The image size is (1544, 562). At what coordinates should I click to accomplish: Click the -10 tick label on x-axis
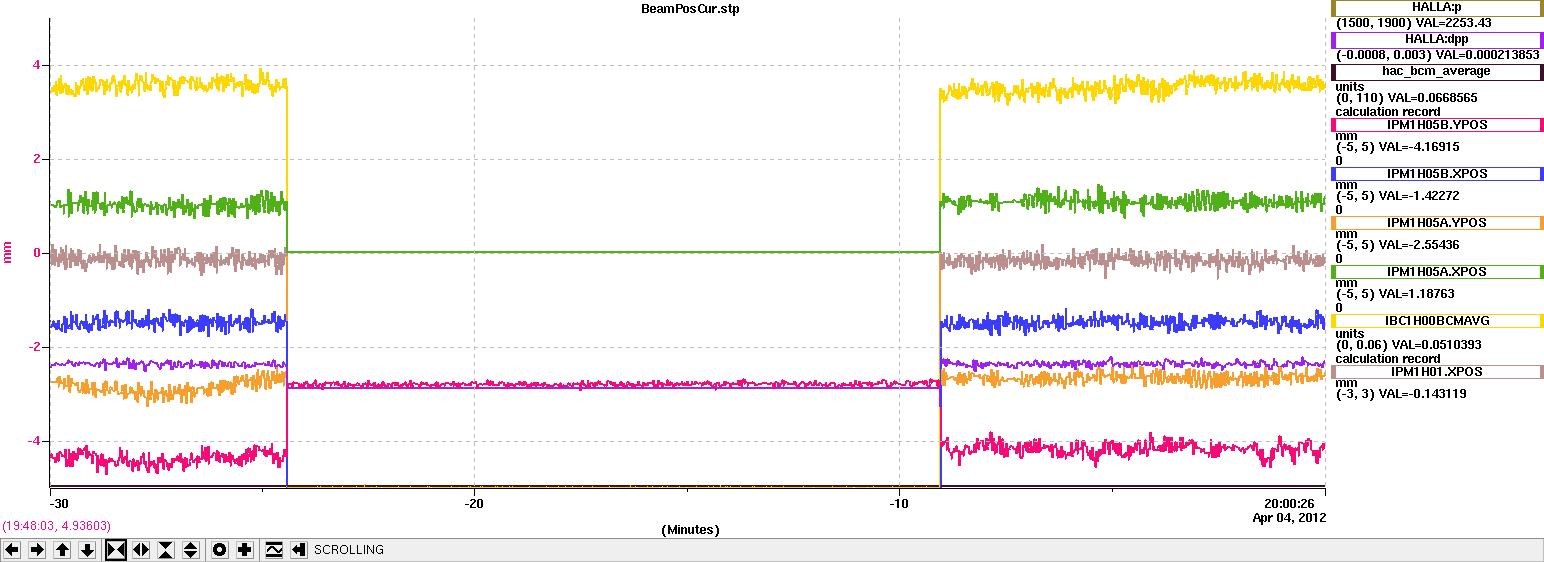click(x=898, y=503)
